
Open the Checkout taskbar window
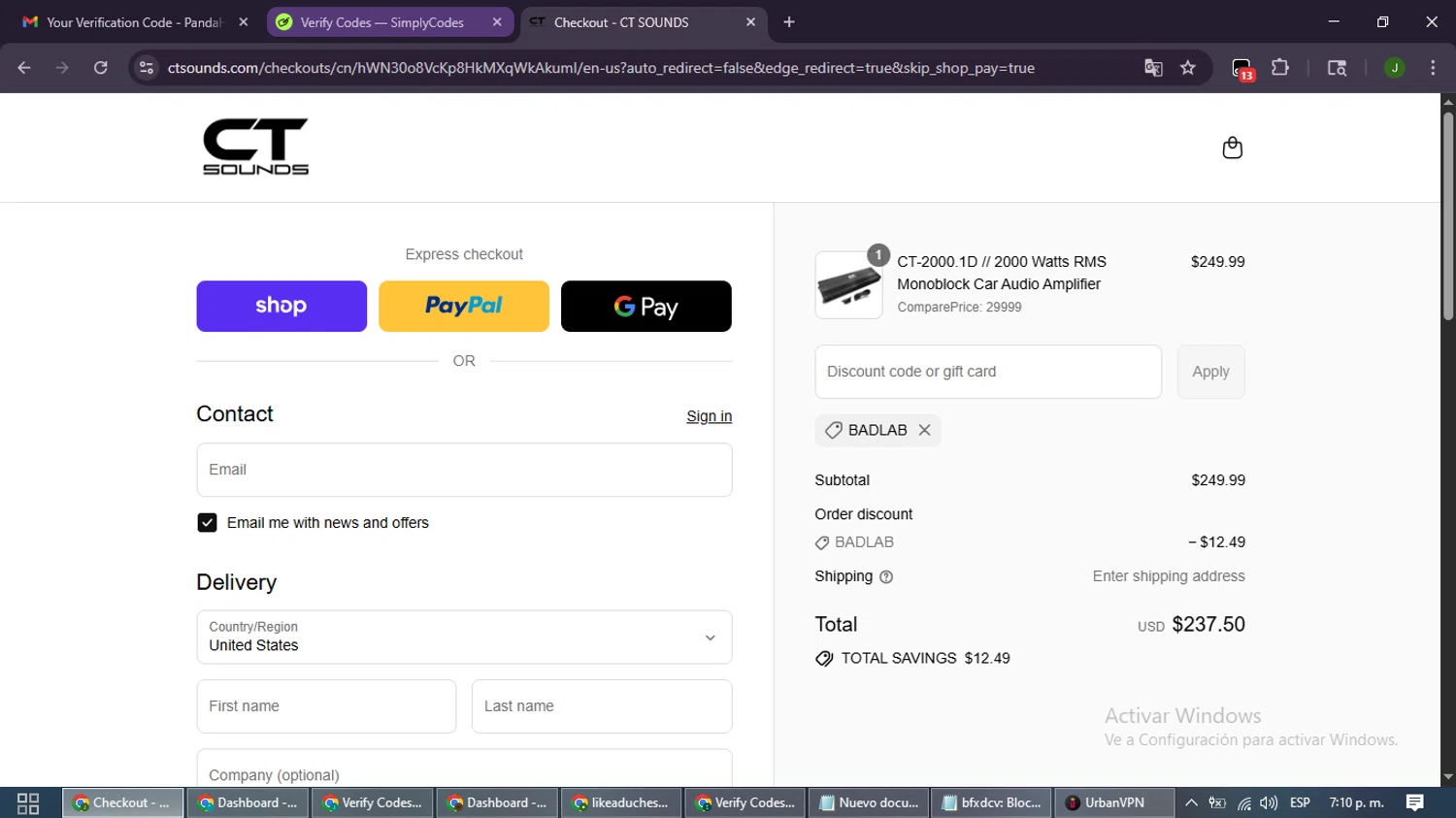124,802
